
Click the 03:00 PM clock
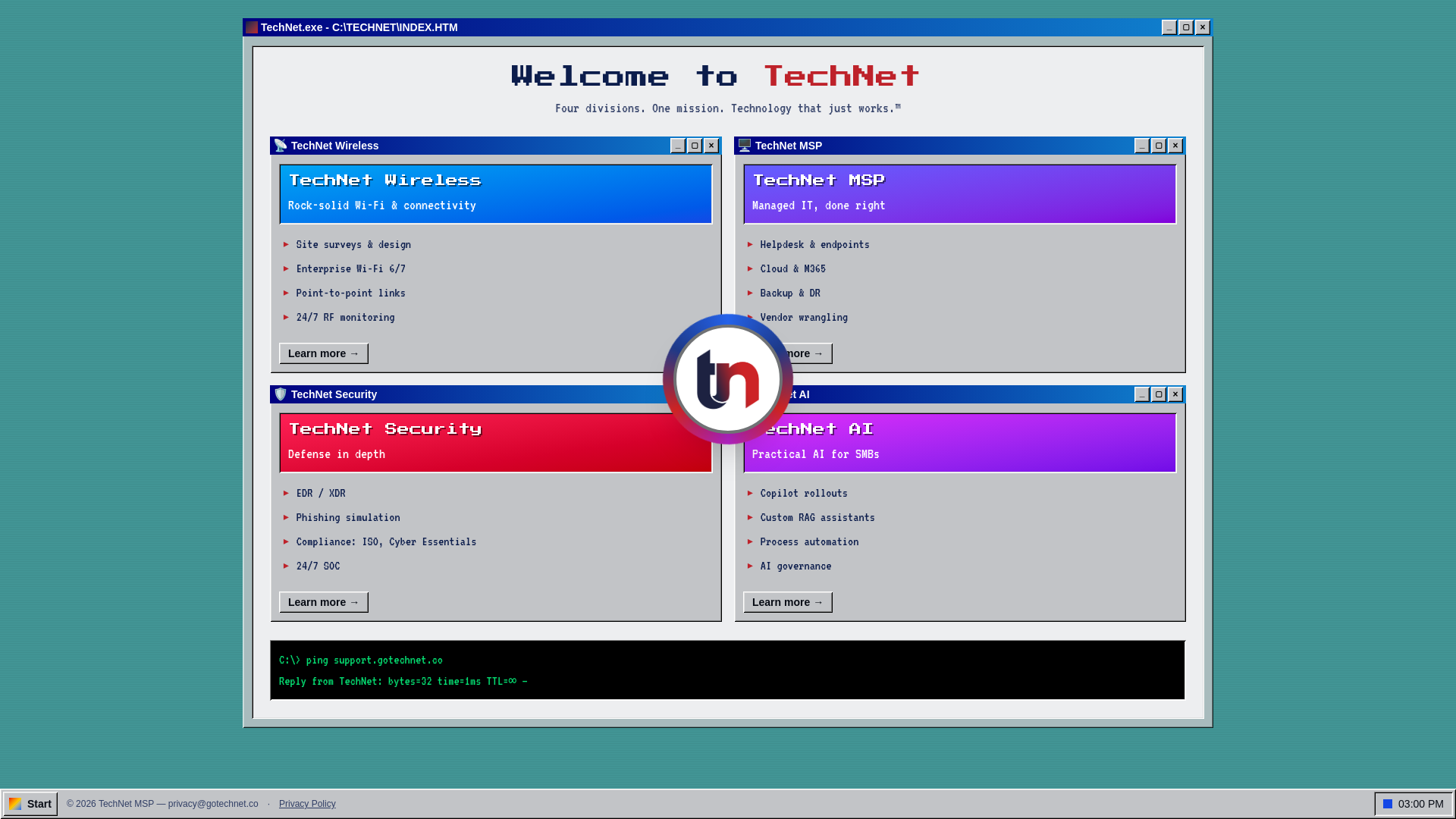[x=1421, y=804]
